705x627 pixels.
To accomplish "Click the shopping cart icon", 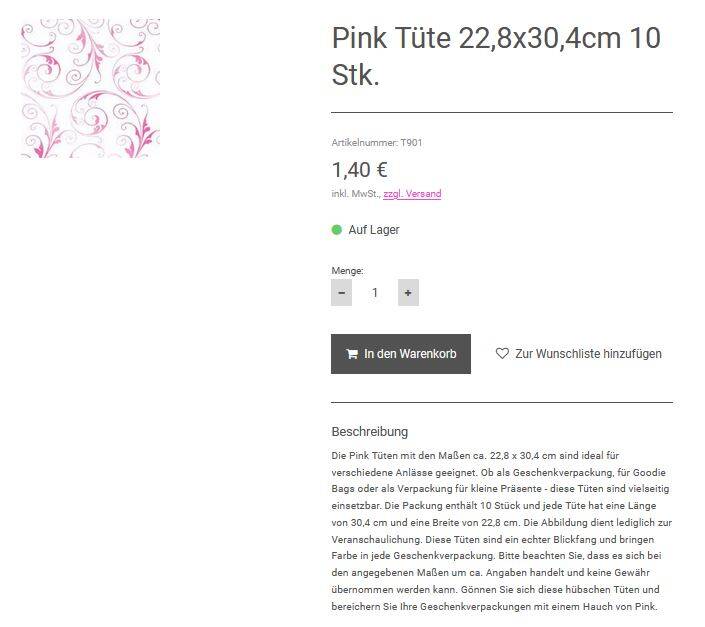I will [352, 354].
